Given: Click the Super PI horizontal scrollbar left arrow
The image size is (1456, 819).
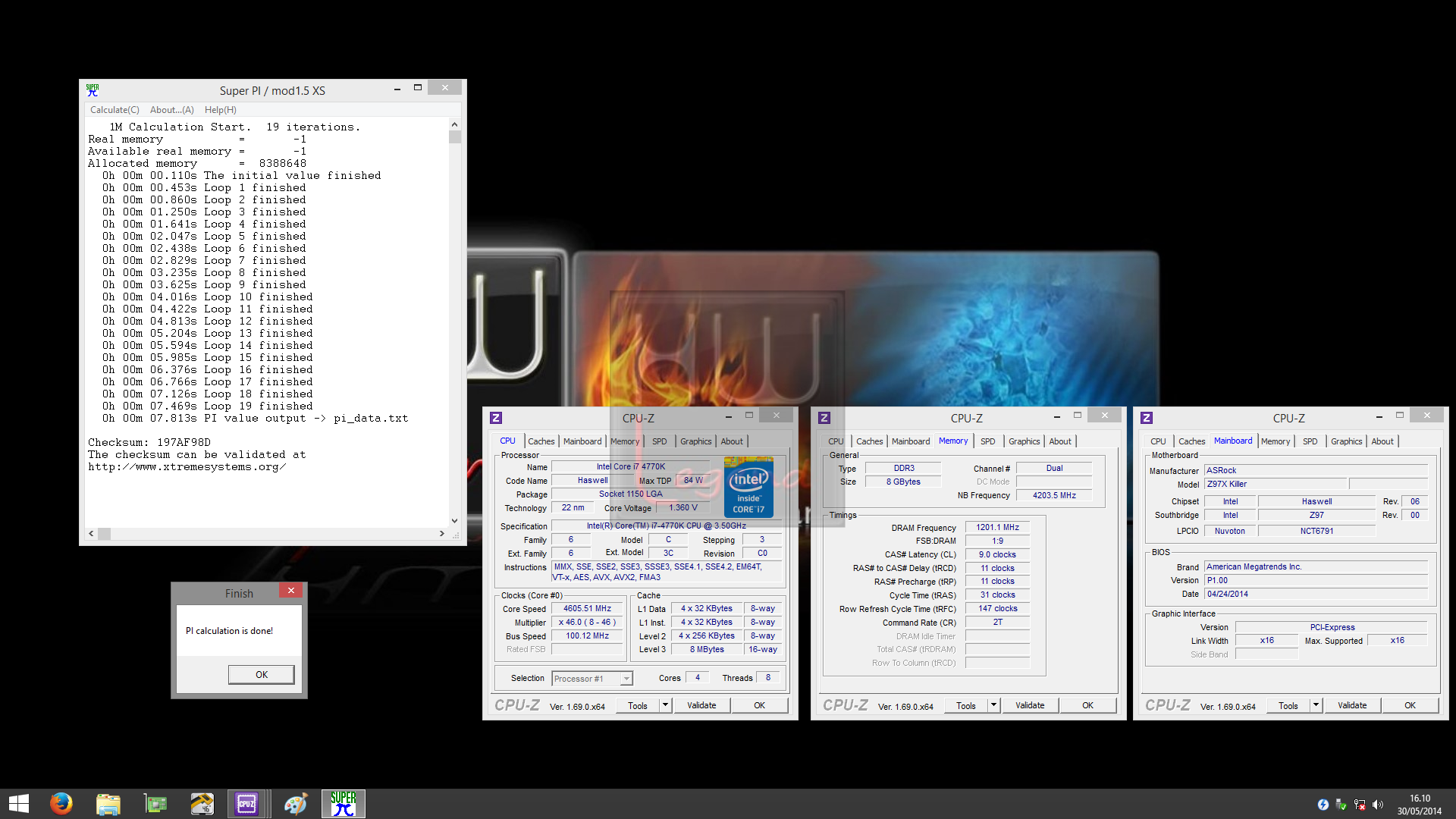Looking at the screenshot, I should pyautogui.click(x=92, y=534).
